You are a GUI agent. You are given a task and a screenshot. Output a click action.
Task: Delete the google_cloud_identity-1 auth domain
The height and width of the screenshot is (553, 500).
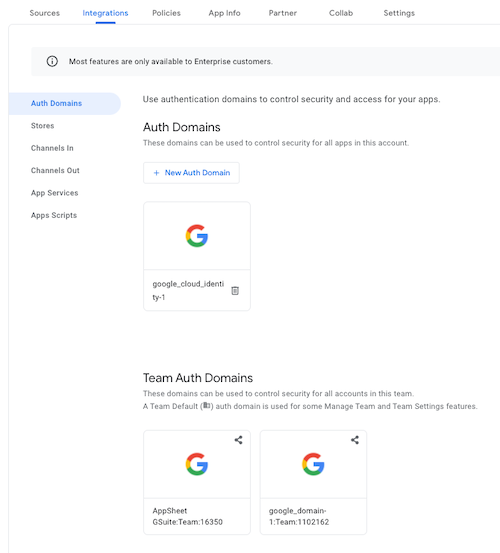pyautogui.click(x=235, y=291)
